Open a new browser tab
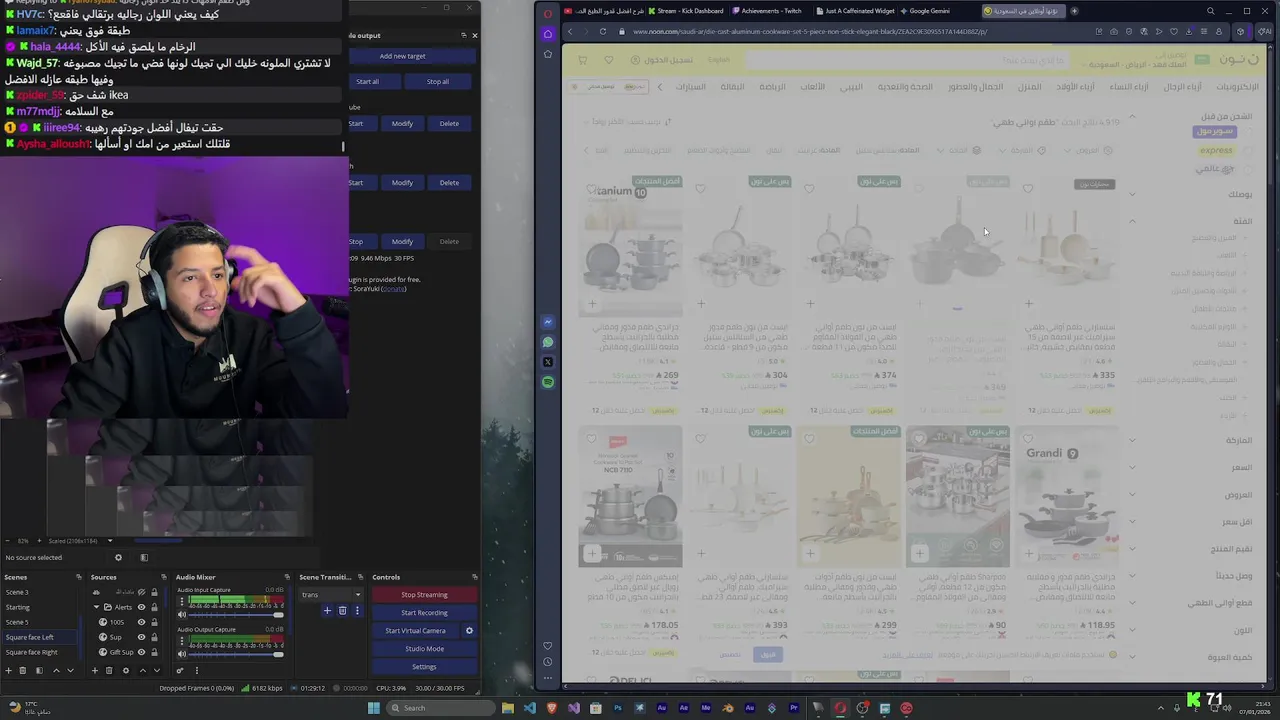 (x=1074, y=11)
